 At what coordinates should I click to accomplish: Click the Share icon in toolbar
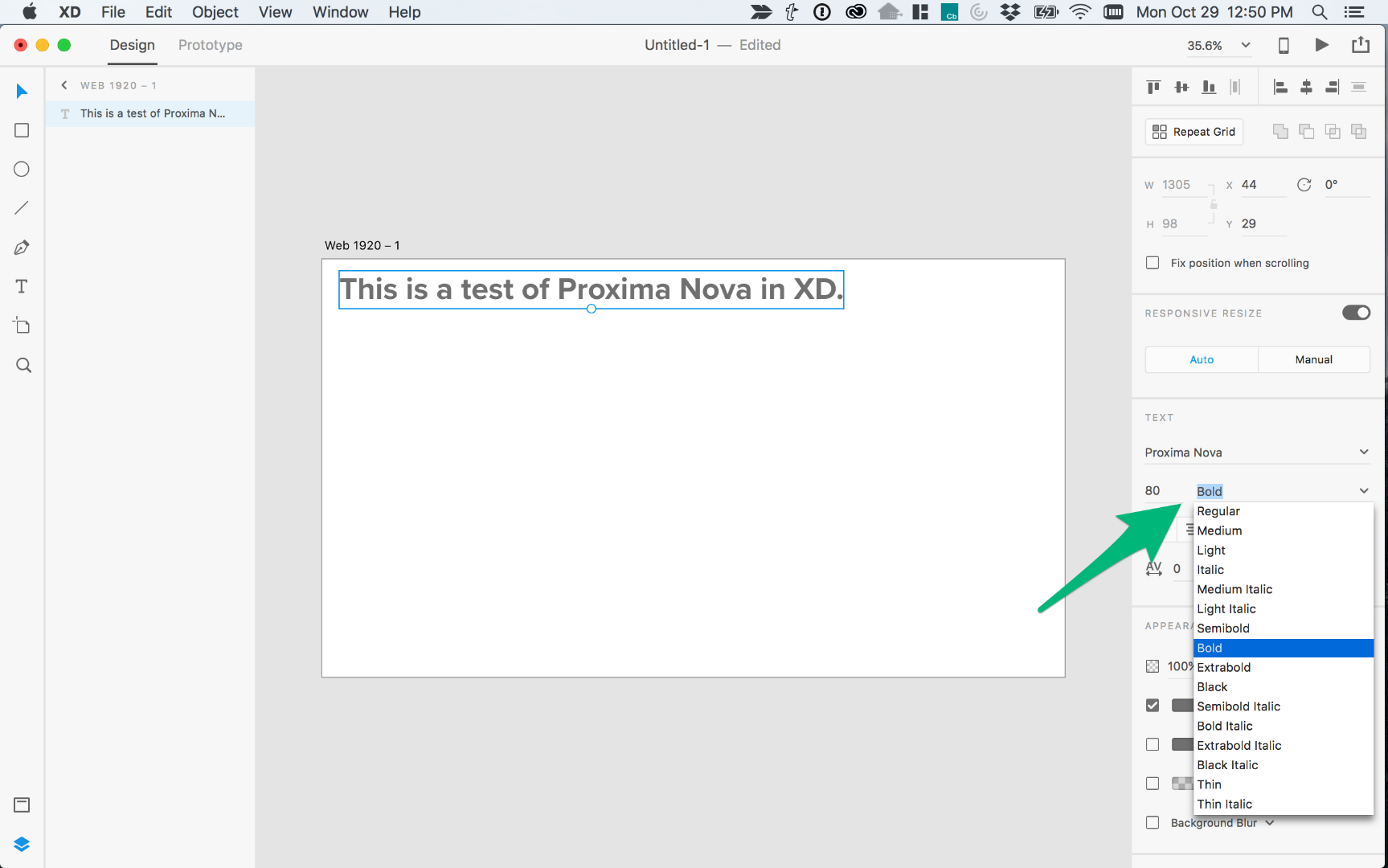1361,44
